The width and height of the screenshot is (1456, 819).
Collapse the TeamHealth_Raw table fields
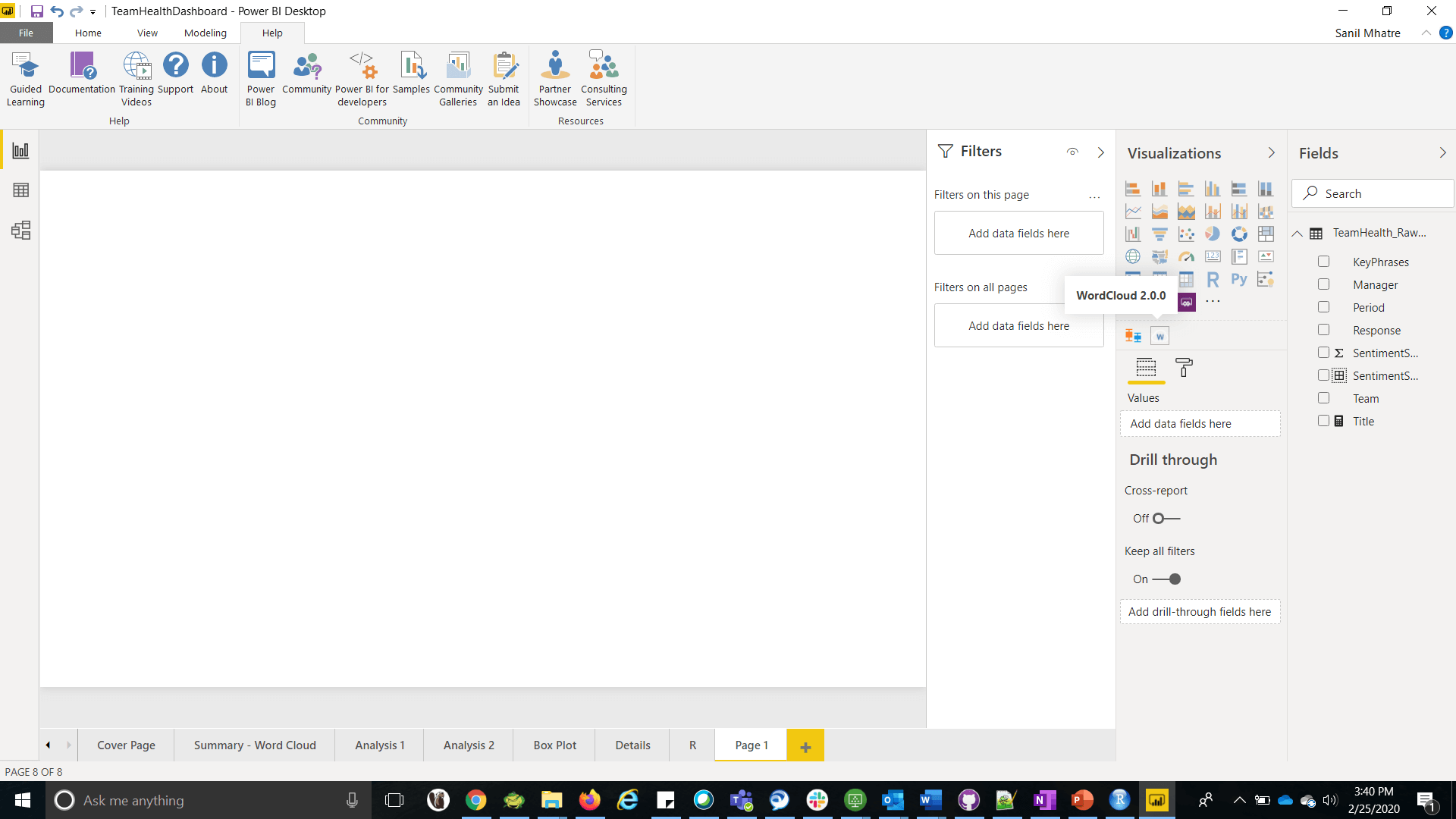pos(1298,234)
